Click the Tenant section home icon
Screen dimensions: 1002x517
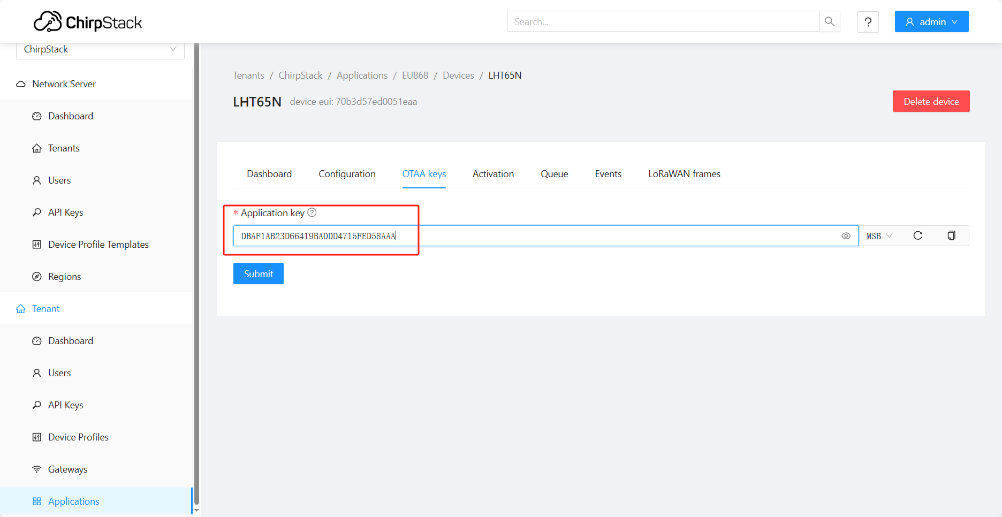tap(20, 309)
